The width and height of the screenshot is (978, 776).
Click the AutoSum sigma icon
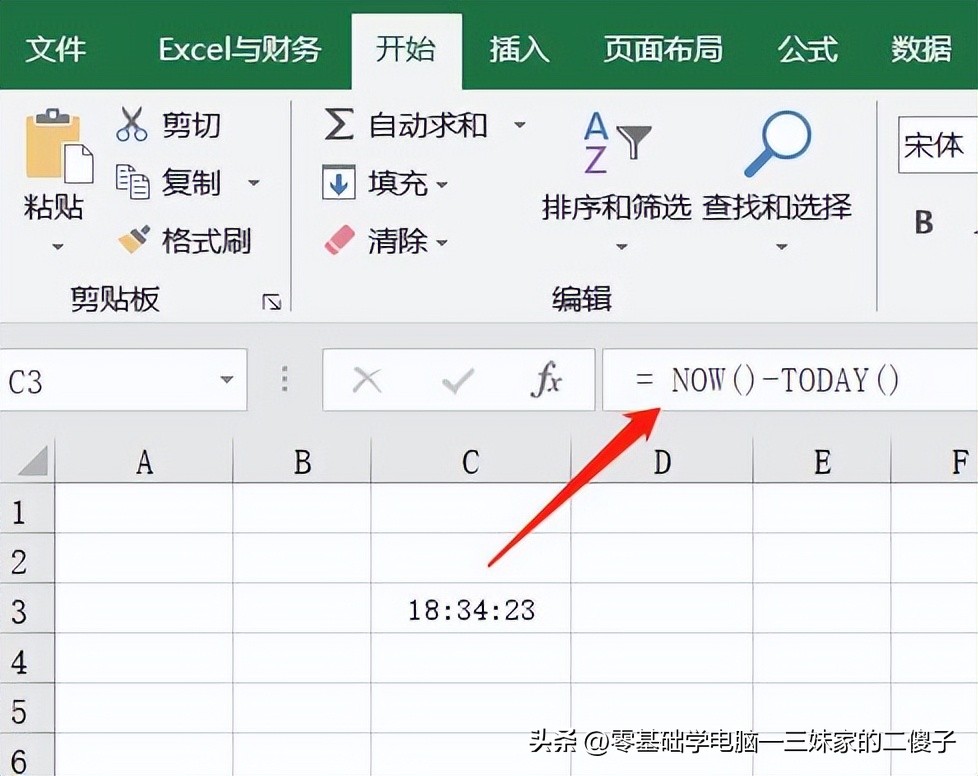point(339,125)
